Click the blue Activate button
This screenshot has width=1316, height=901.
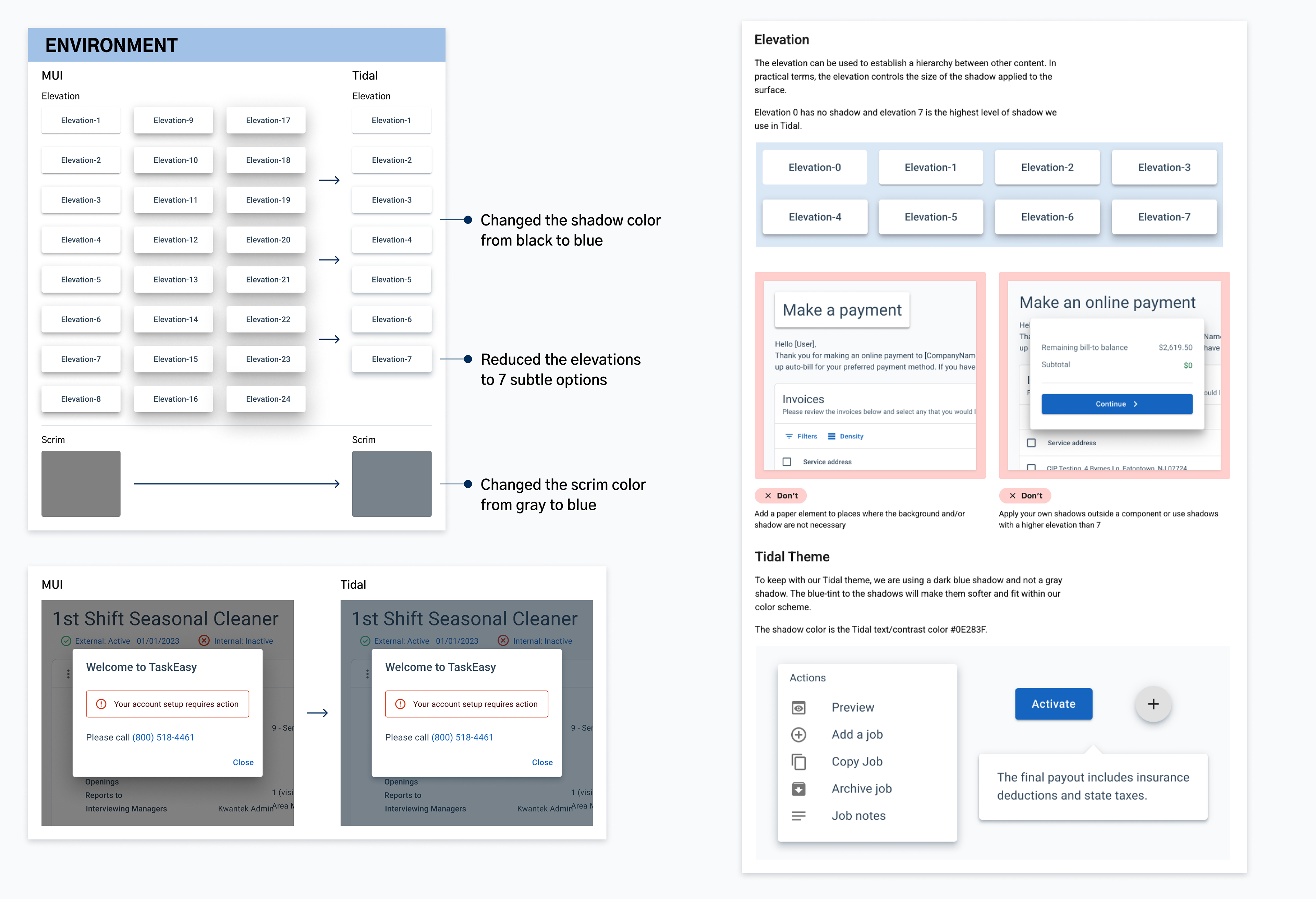point(1053,705)
